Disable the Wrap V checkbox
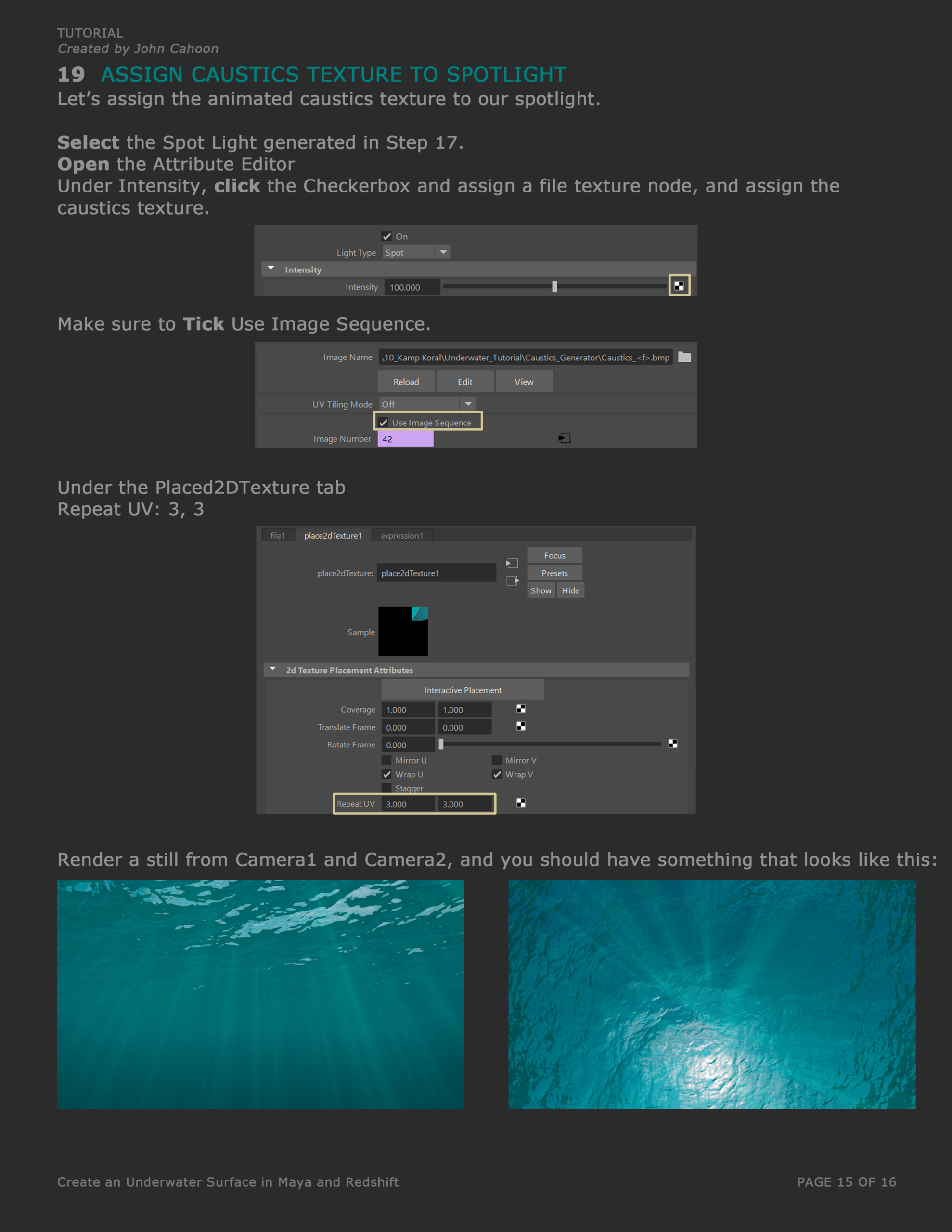The width and height of the screenshot is (952, 1232). [x=497, y=774]
